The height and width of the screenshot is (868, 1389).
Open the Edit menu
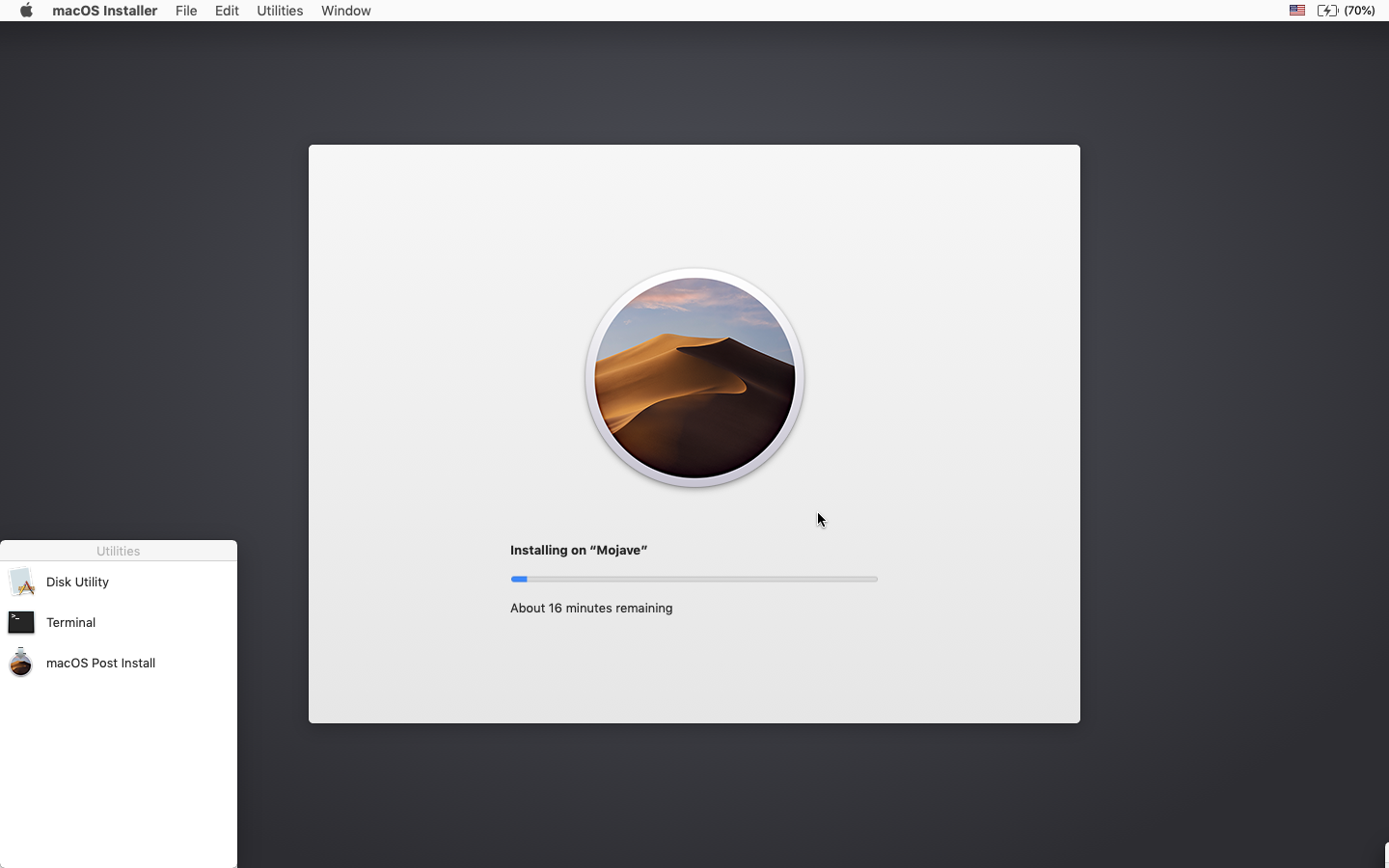tap(226, 11)
